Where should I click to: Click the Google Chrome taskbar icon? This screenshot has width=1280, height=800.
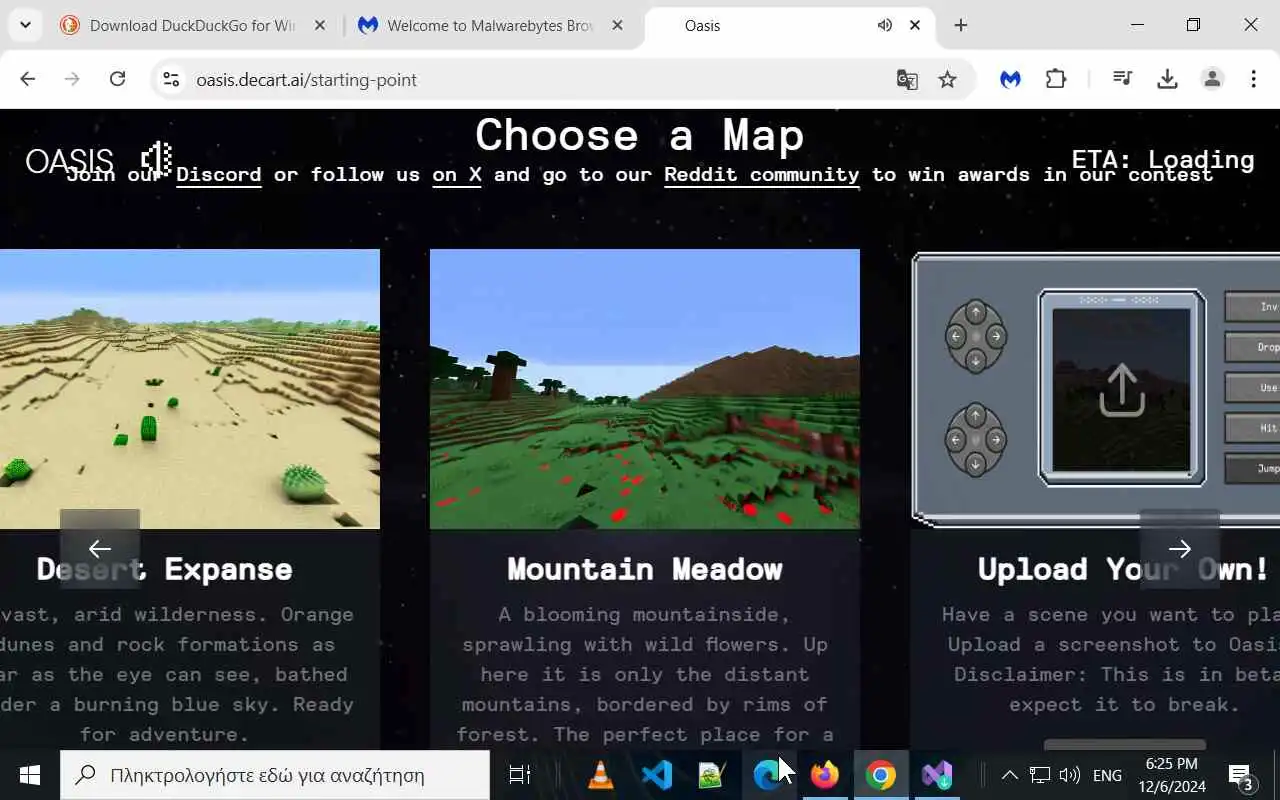pos(881,775)
